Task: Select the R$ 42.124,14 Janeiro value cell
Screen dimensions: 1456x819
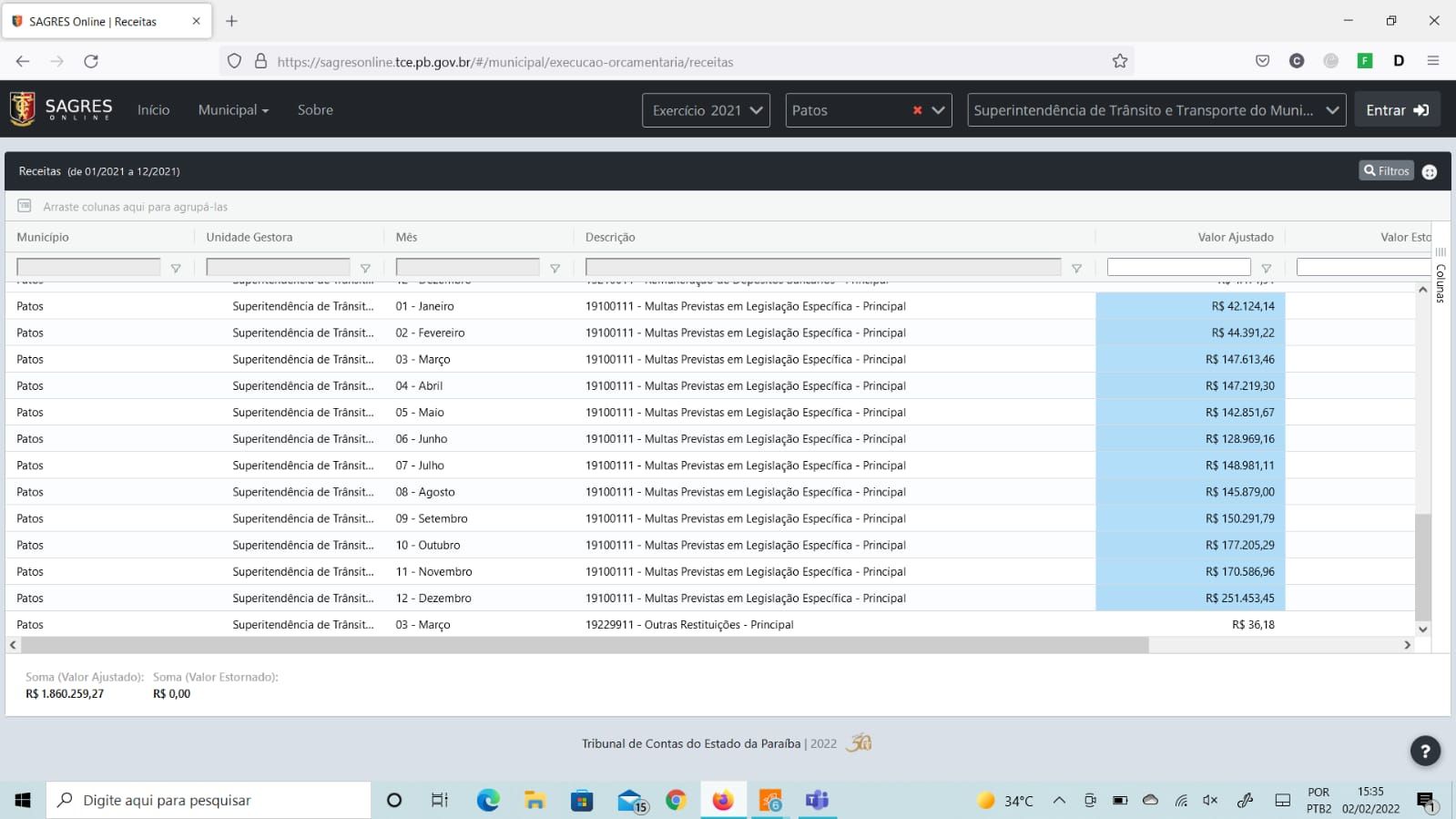Action: pos(1190,306)
